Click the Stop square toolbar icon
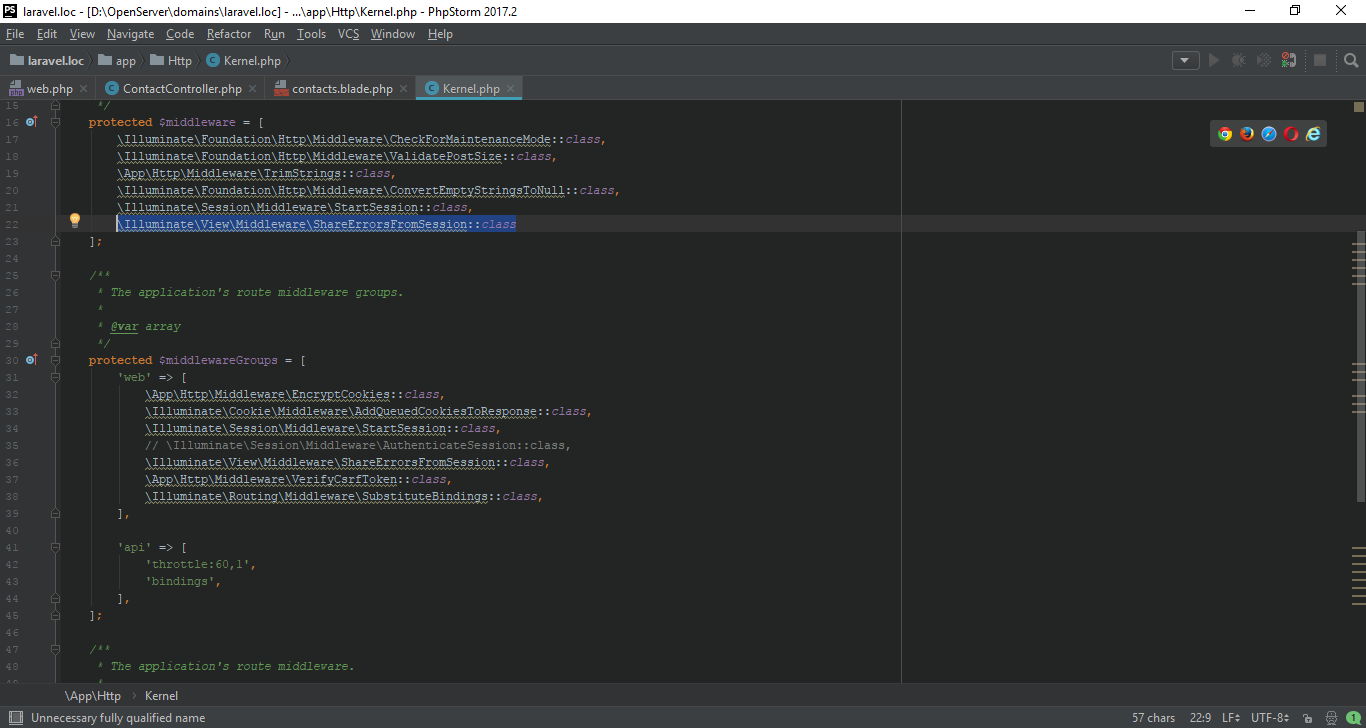 tap(1320, 60)
